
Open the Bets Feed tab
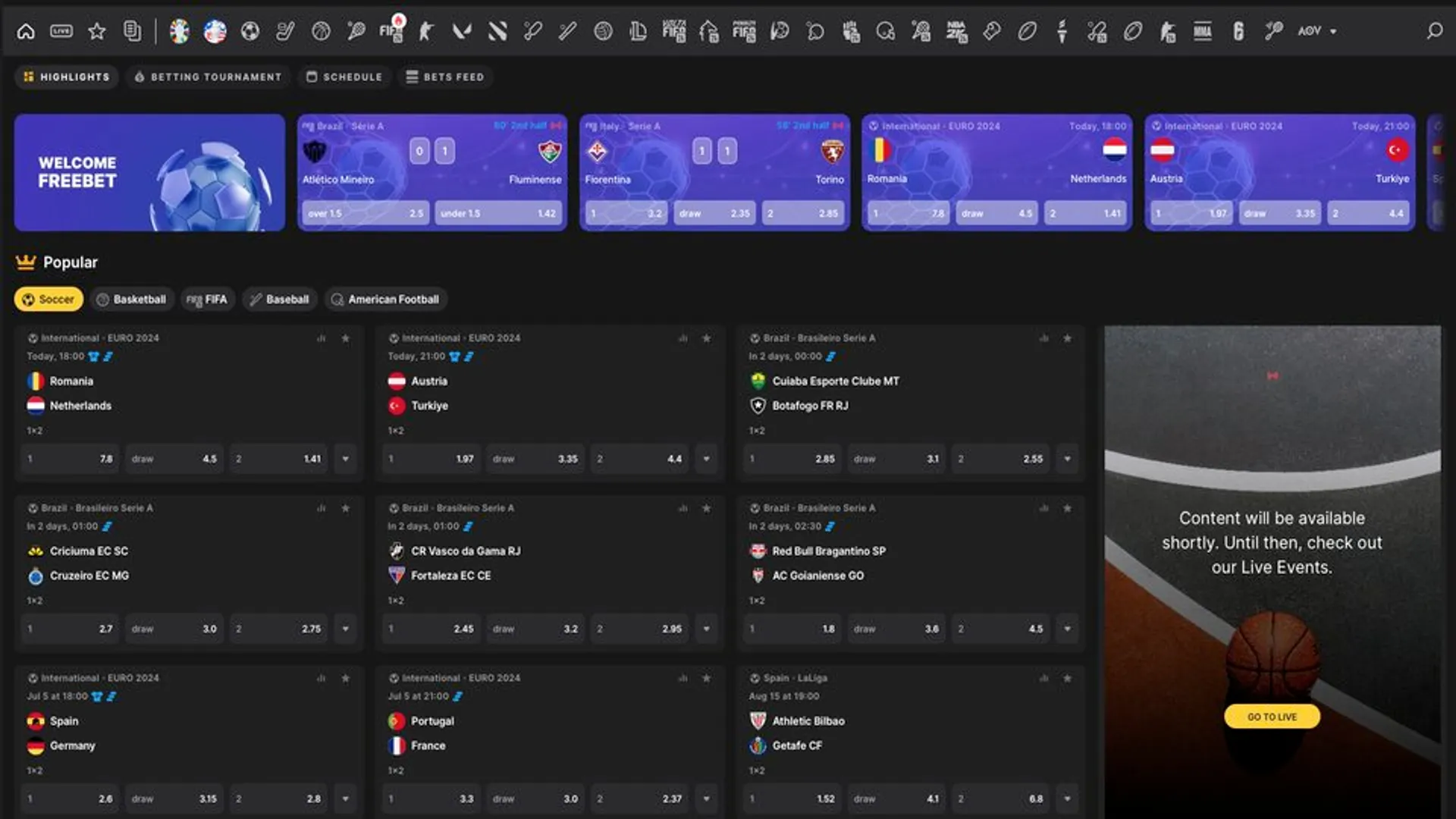click(445, 77)
